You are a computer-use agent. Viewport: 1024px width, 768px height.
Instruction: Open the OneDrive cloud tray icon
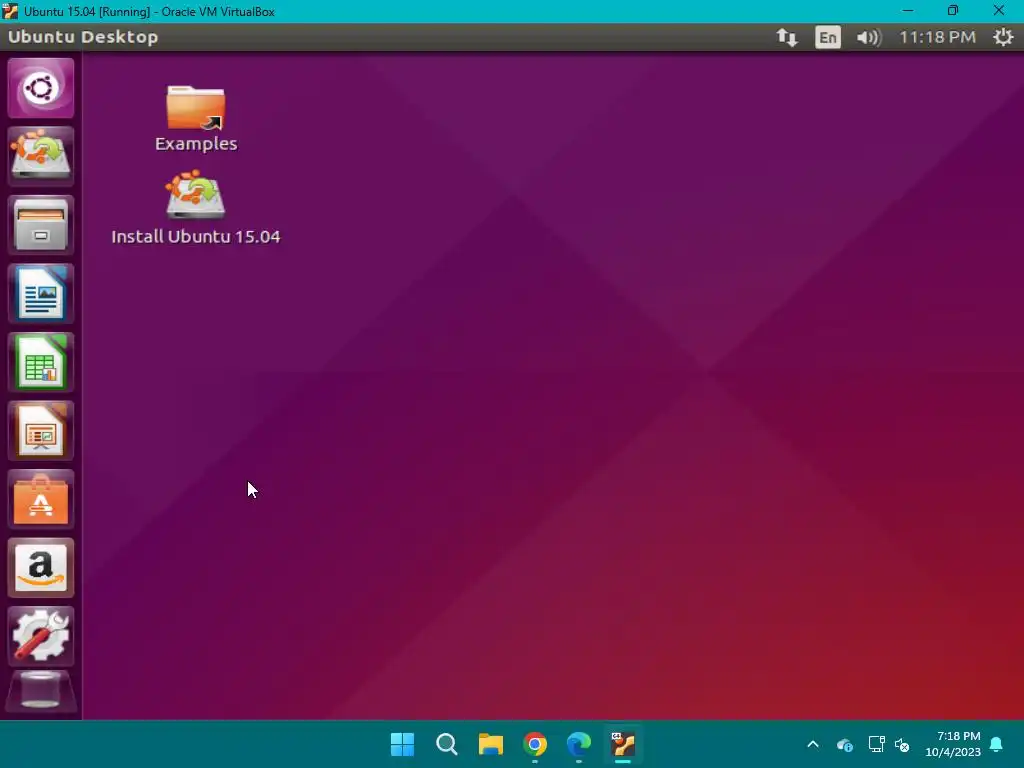(844, 744)
